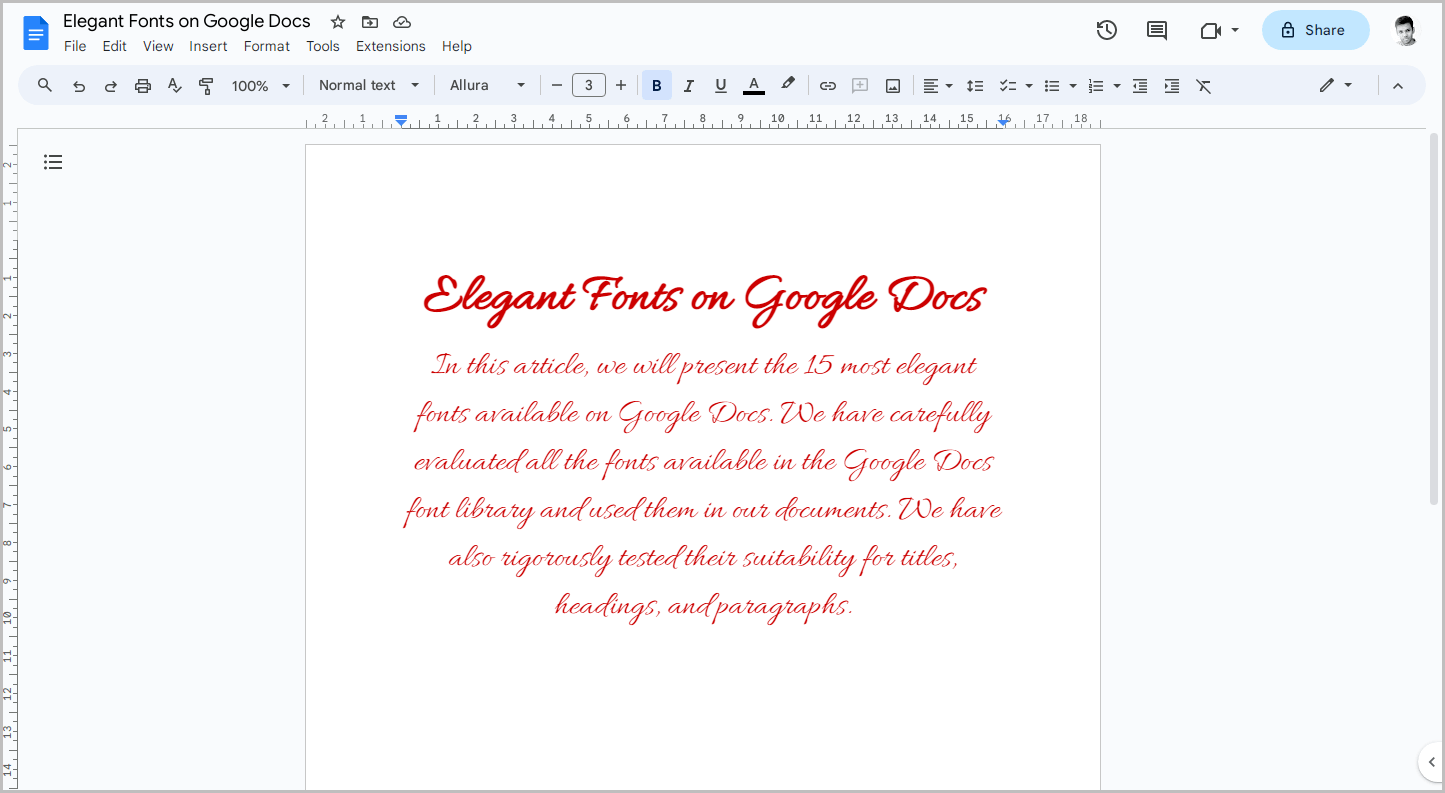Open Spelling and grammar check
1445x793 pixels.
[174, 85]
